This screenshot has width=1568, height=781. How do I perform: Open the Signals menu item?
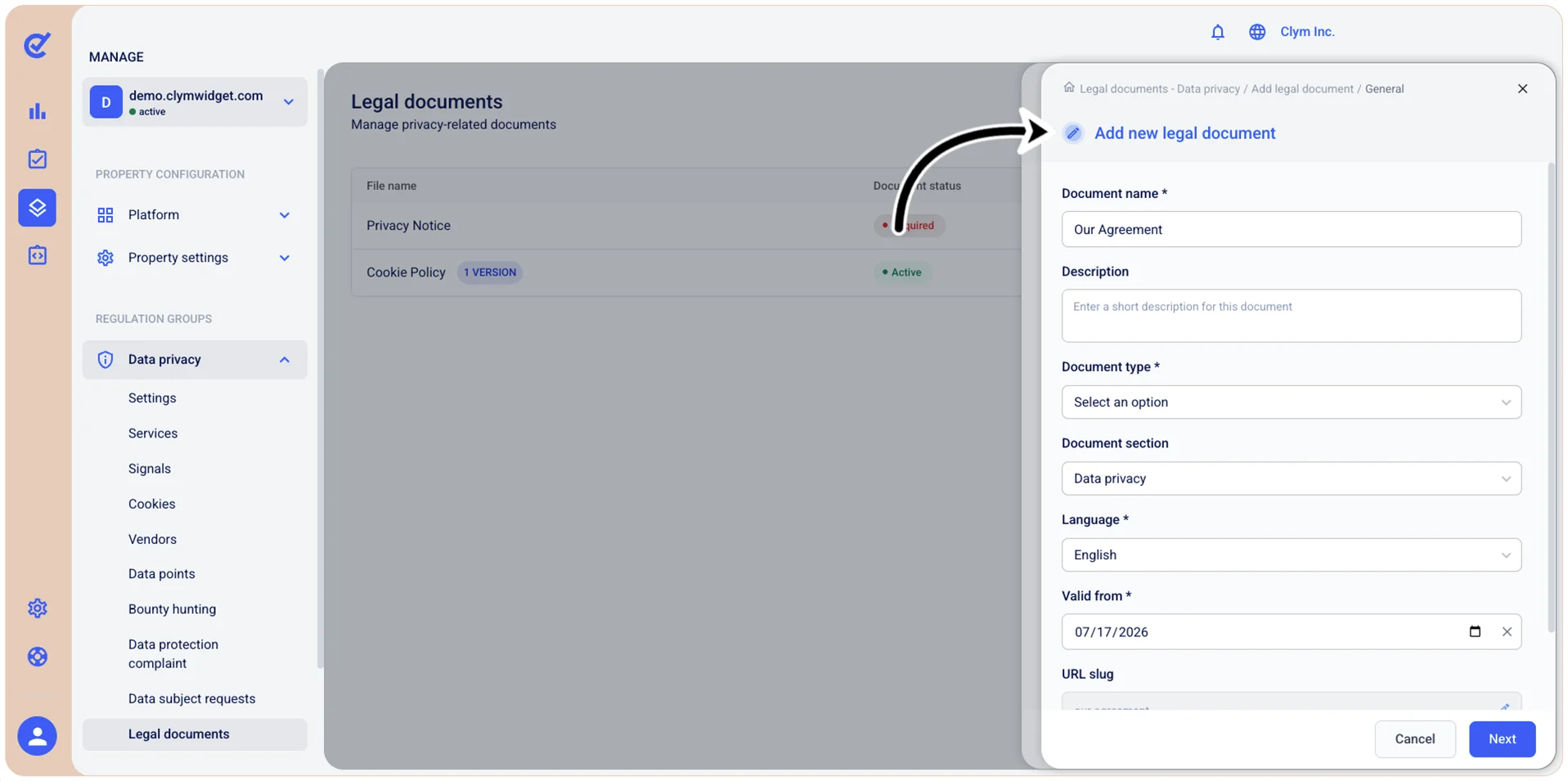[150, 469]
